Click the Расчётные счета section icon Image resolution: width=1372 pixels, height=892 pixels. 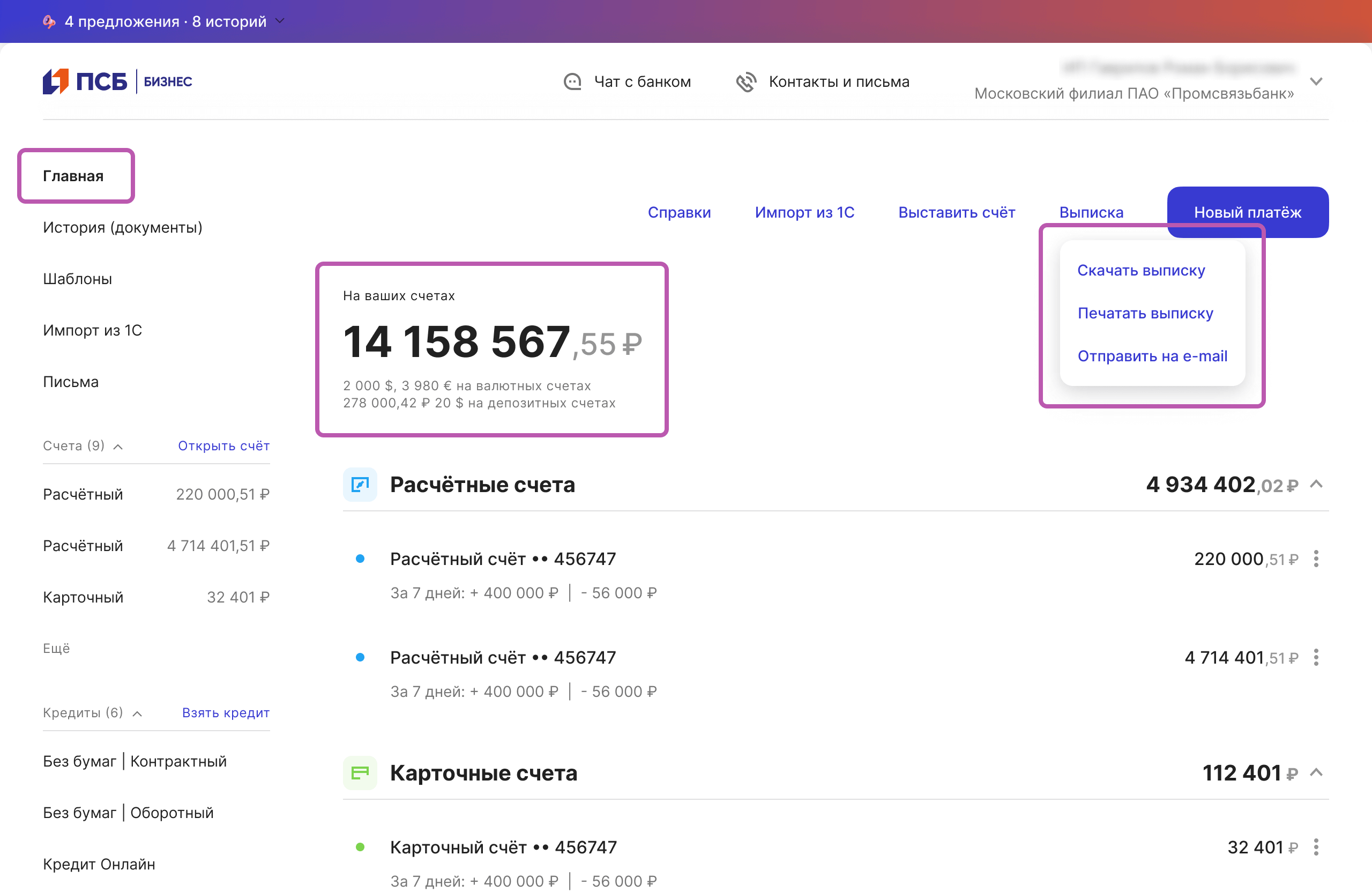(360, 485)
